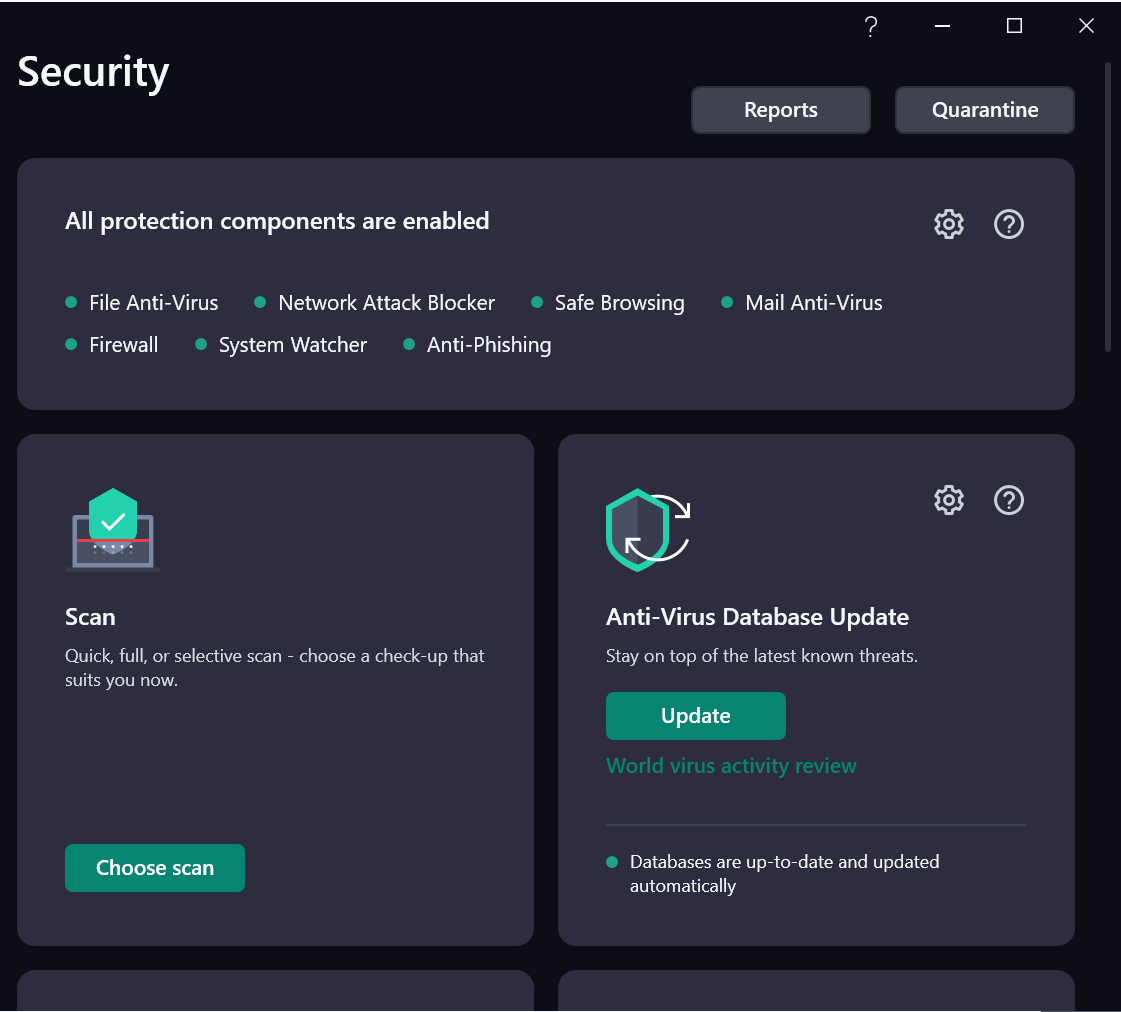
Task: Open the Reports page
Action: (781, 110)
